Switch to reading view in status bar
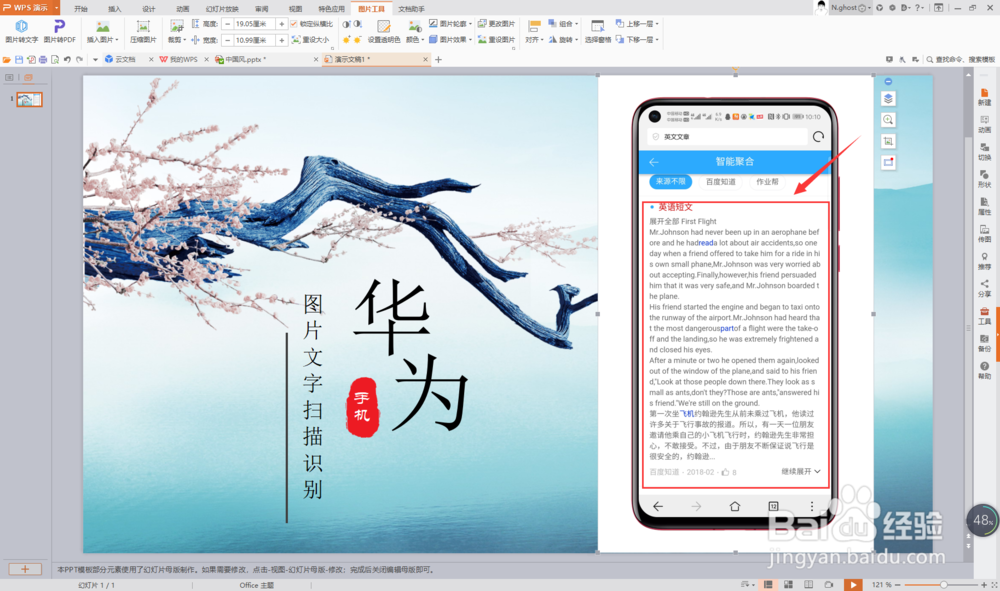 click(x=808, y=584)
